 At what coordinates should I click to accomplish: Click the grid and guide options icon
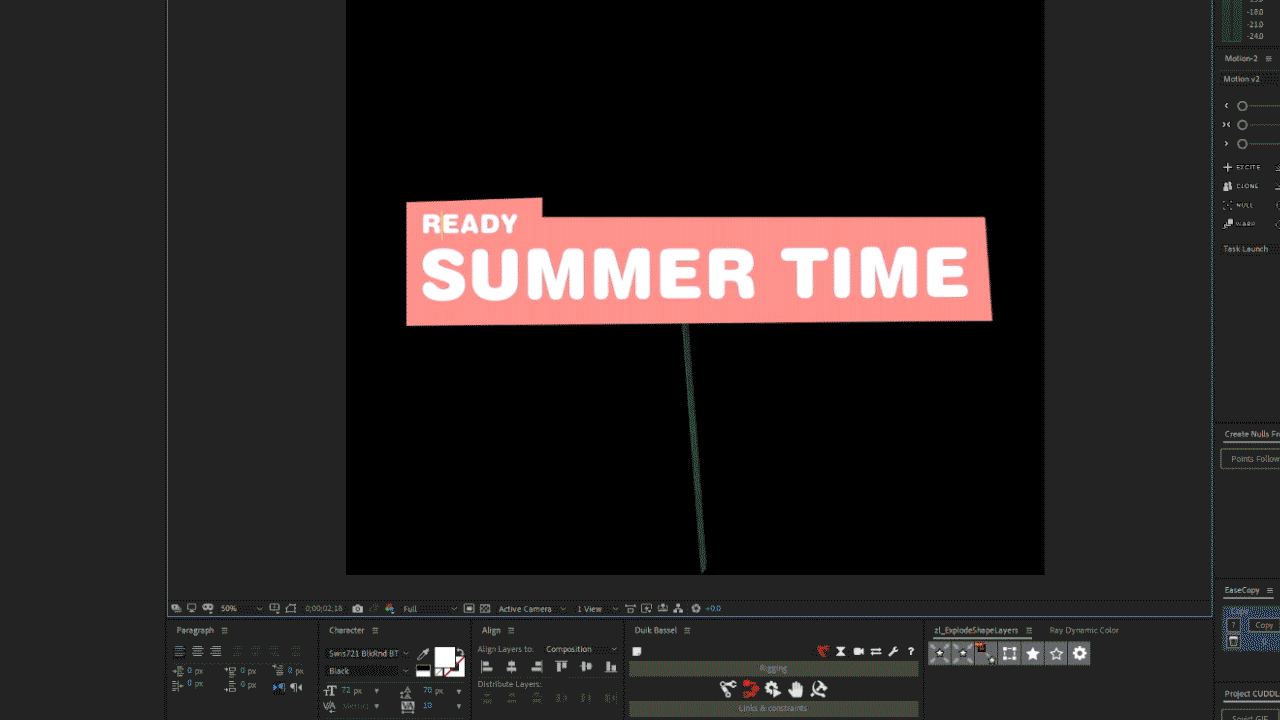coord(275,608)
